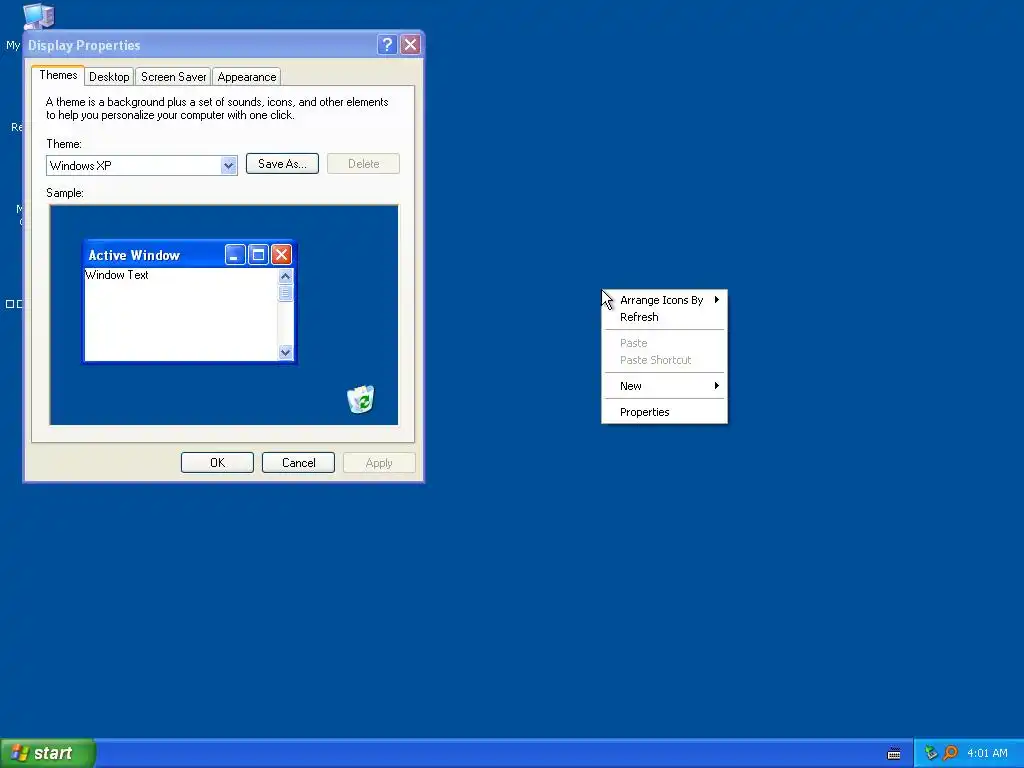Click the 'Theme:' label
This screenshot has height=768, width=1024.
pyautogui.click(x=64, y=144)
